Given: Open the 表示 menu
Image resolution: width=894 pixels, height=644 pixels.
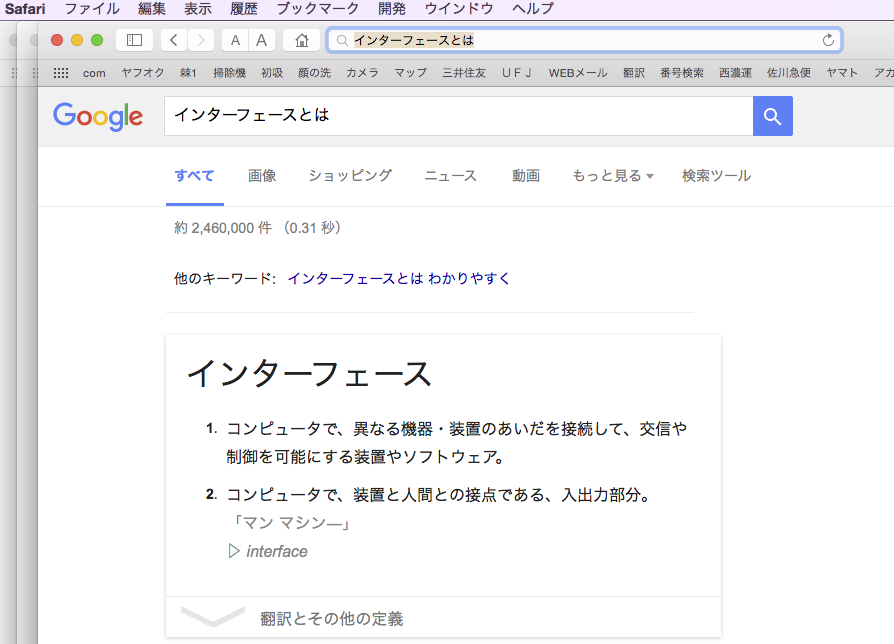Looking at the screenshot, I should [198, 9].
